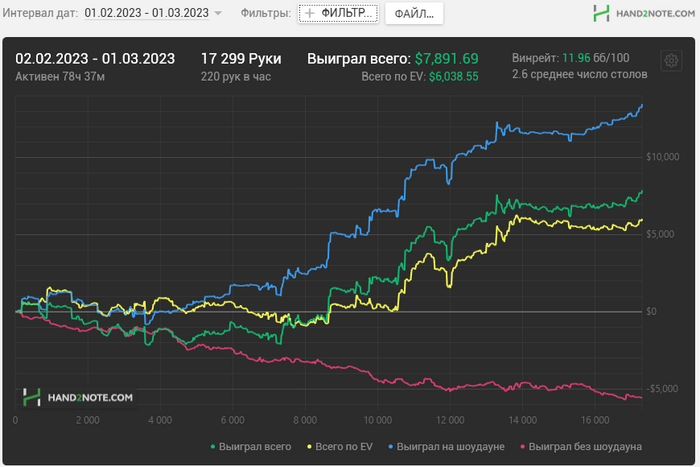Image resolution: width=700 pixels, height=467 pixels.
Task: Click the 'Фильтры:' label
Action: click(266, 13)
